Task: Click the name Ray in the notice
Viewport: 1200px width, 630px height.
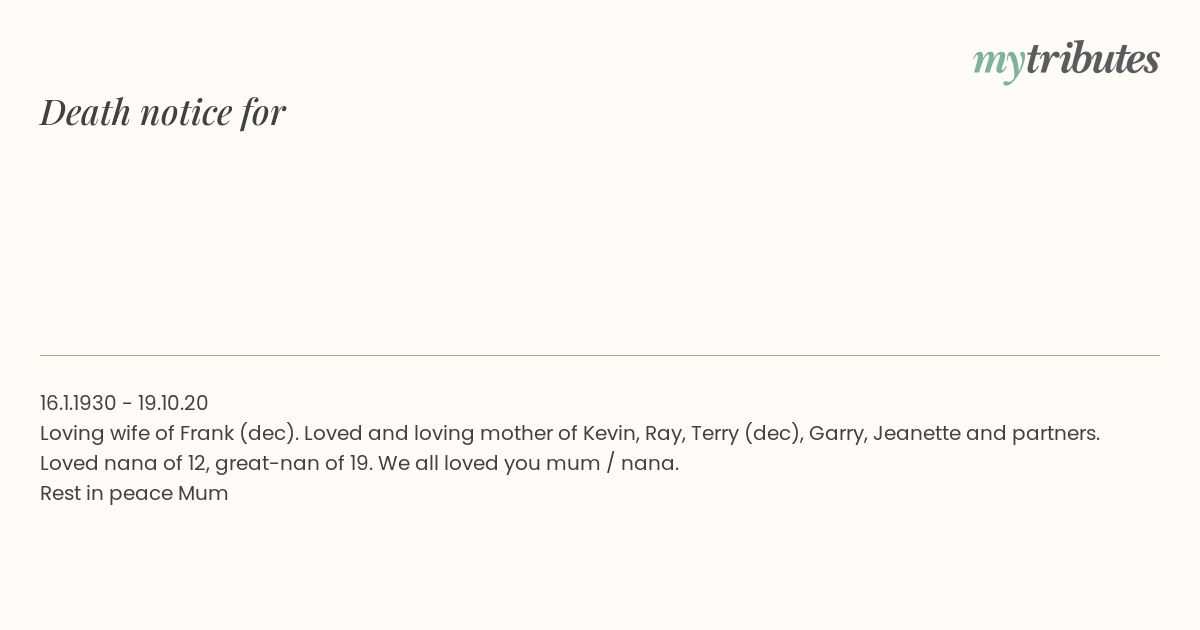Action: pos(661,433)
